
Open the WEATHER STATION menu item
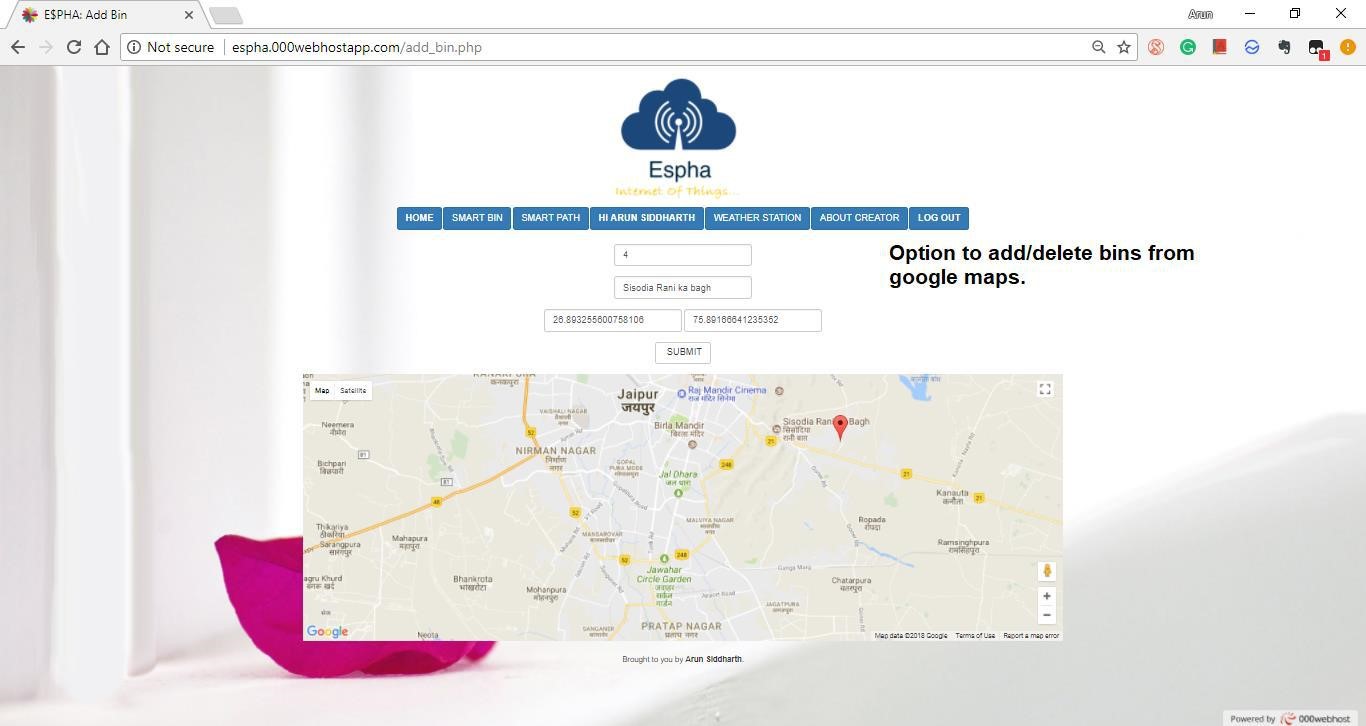pyautogui.click(x=757, y=218)
